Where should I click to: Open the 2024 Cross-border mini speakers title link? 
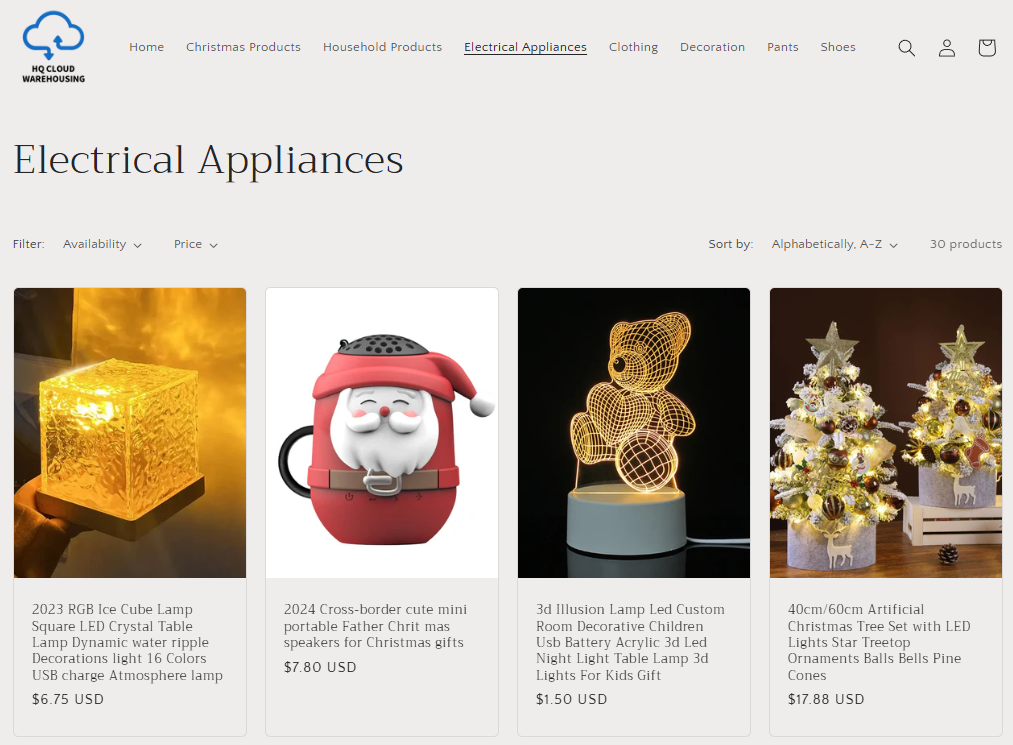(375, 625)
